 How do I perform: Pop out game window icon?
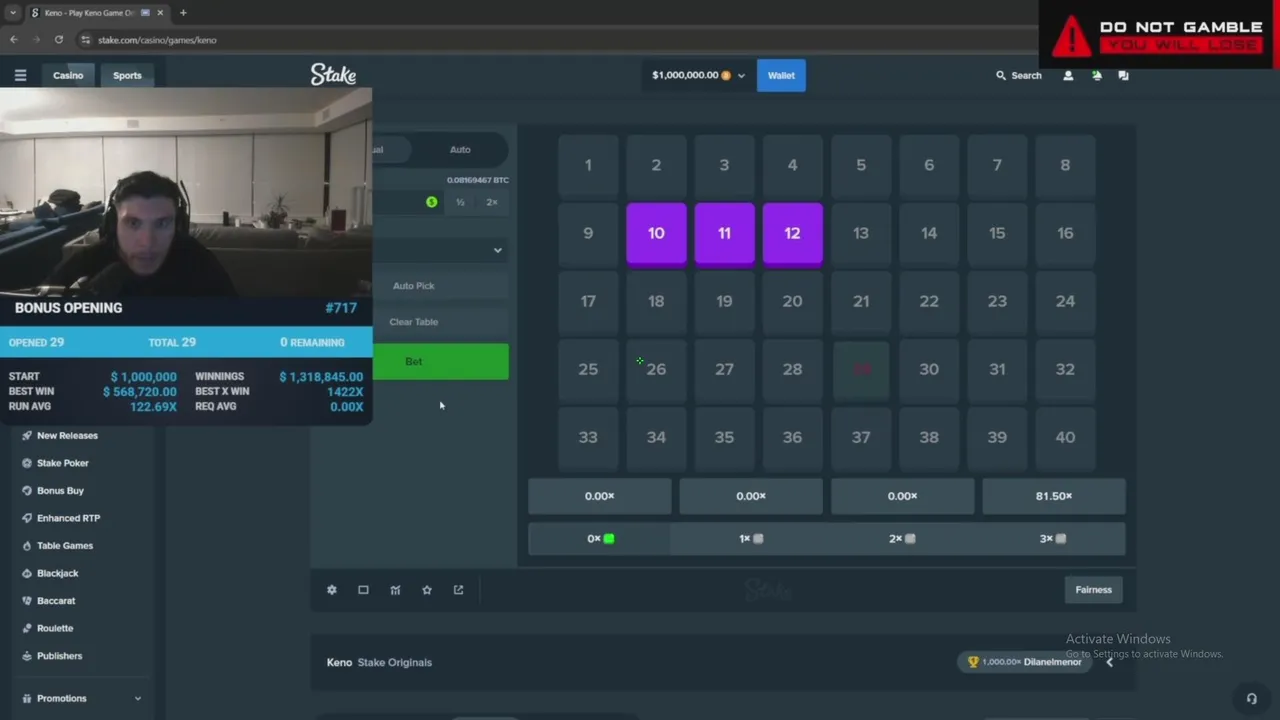click(458, 590)
